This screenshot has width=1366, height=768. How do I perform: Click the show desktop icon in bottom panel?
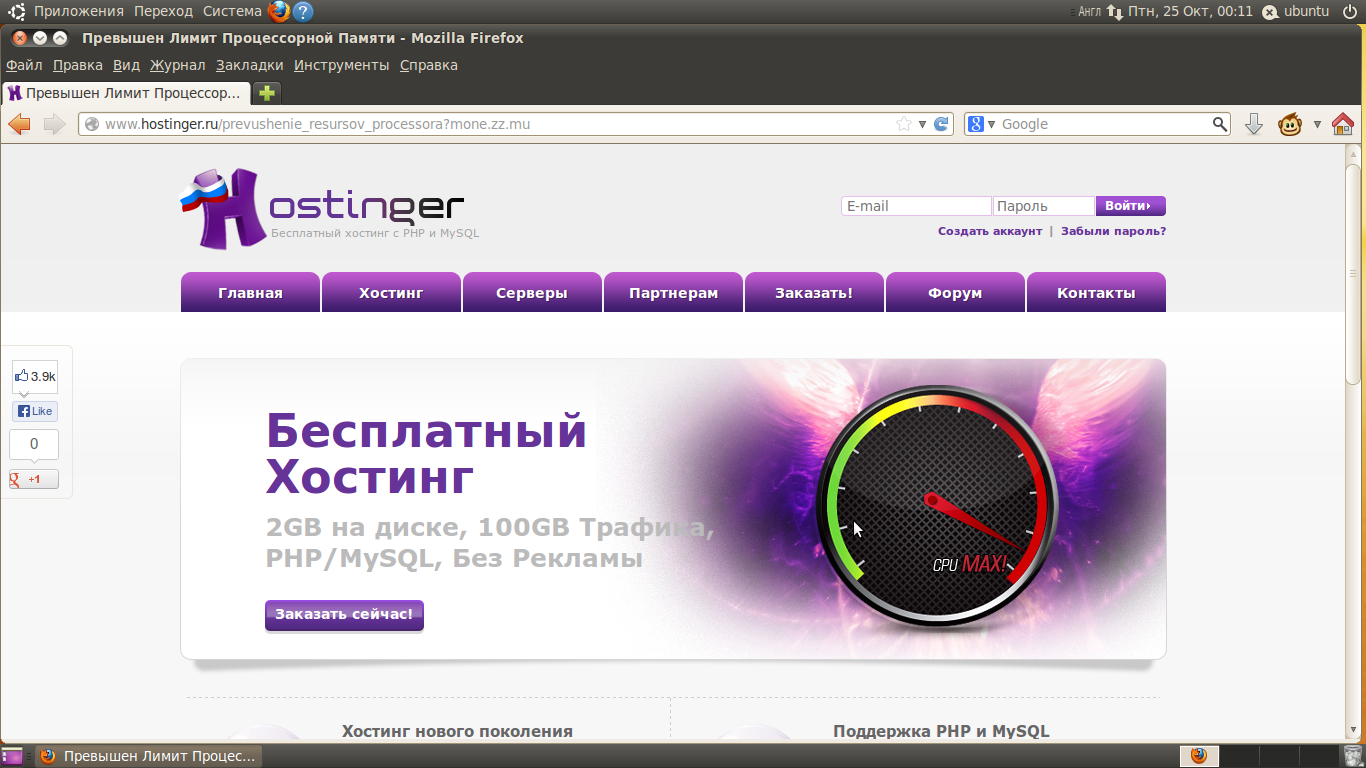point(12,756)
